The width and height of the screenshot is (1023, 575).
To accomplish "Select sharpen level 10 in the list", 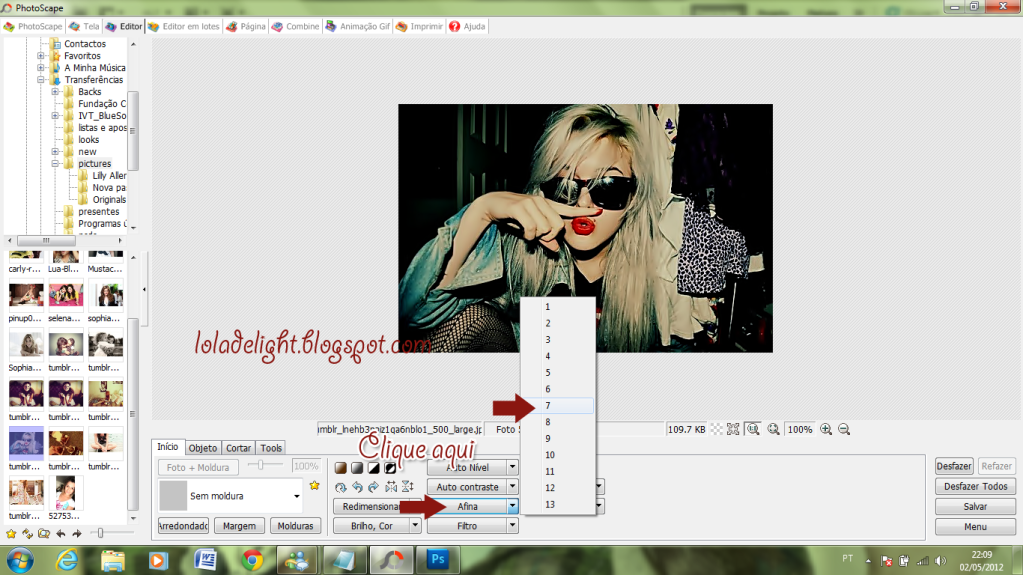I will point(558,455).
